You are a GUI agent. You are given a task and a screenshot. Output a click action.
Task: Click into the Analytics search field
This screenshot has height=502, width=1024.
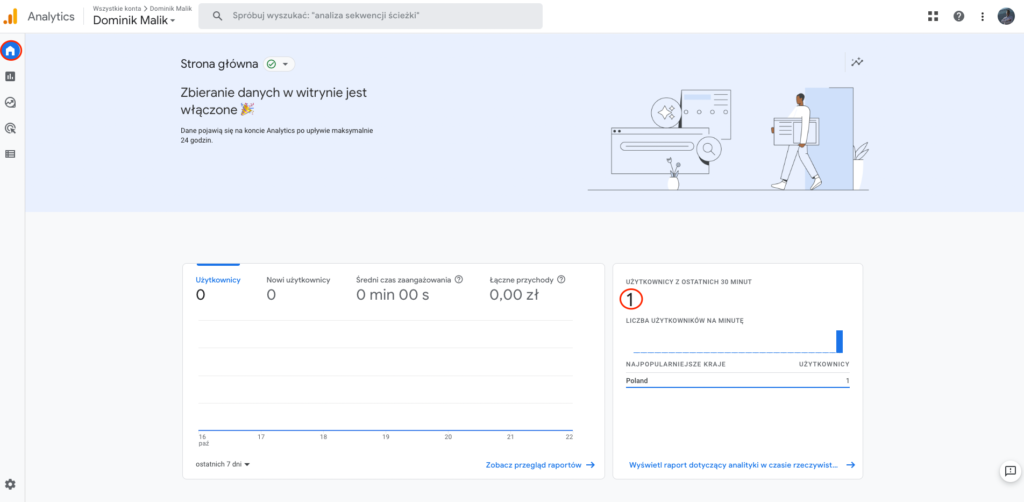point(370,16)
